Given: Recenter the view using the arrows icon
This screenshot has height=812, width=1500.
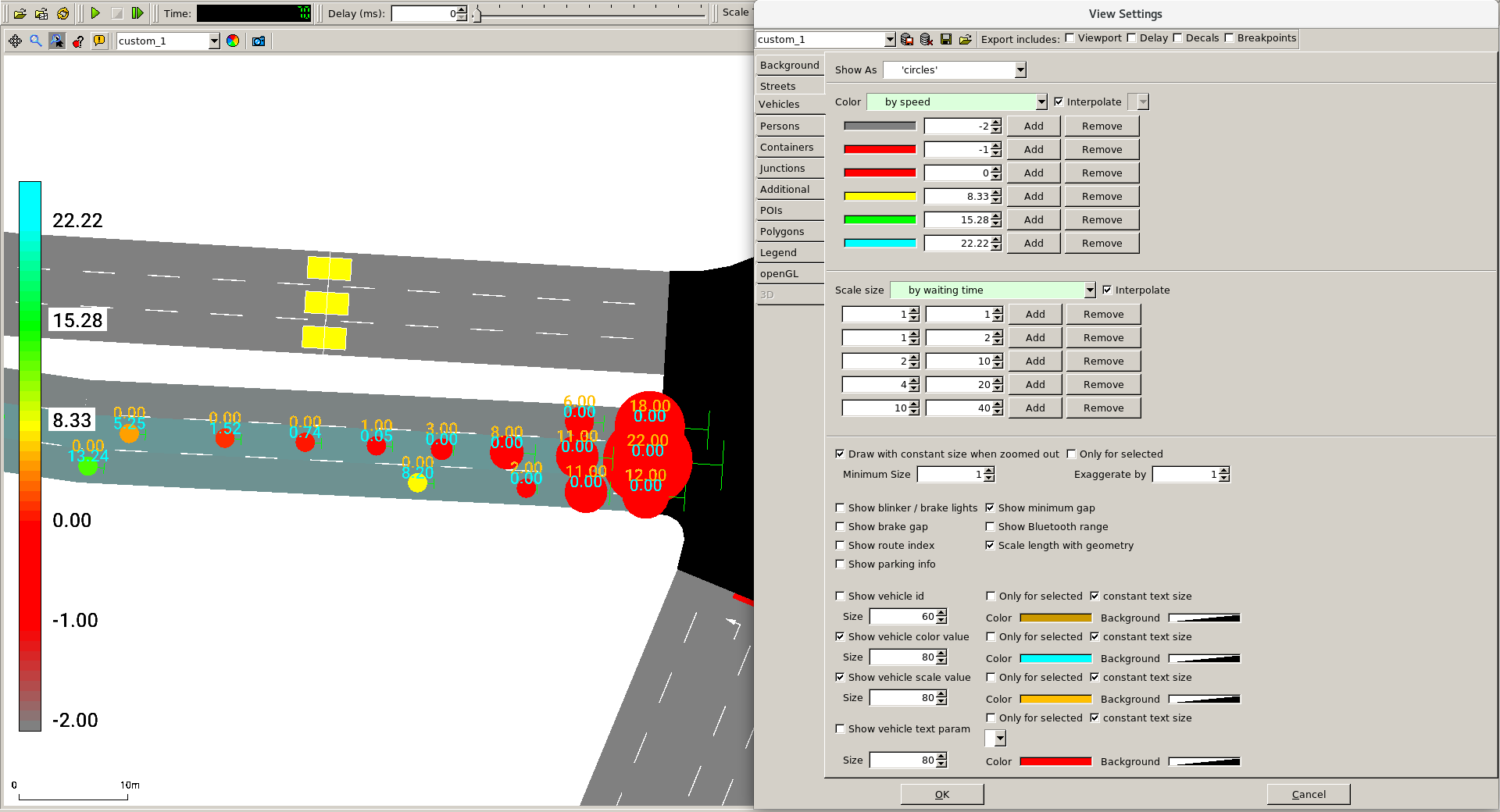Looking at the screenshot, I should pyautogui.click(x=15, y=41).
